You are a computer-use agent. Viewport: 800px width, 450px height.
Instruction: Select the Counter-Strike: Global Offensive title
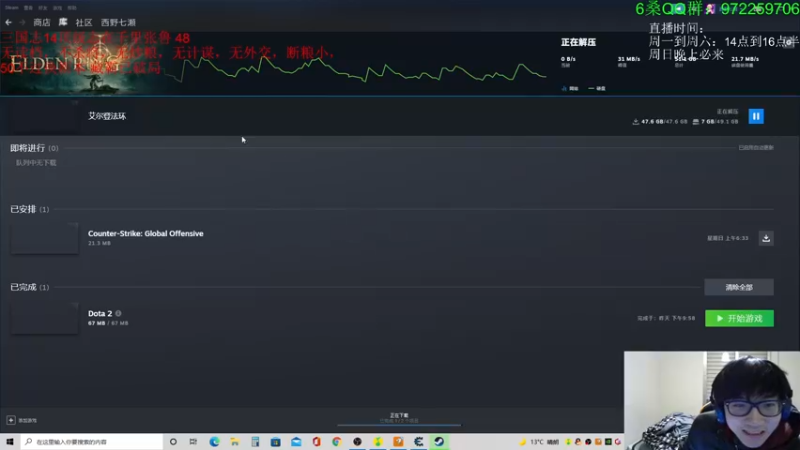tap(145, 234)
